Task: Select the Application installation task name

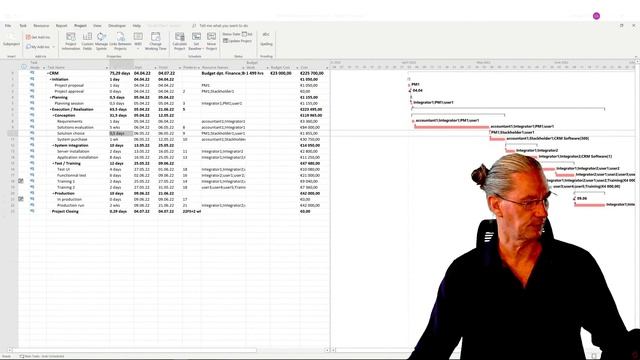Action: (x=78, y=157)
